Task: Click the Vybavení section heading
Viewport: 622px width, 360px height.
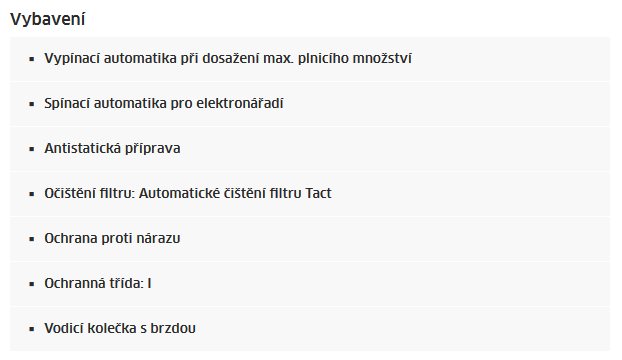Action: click(x=48, y=19)
